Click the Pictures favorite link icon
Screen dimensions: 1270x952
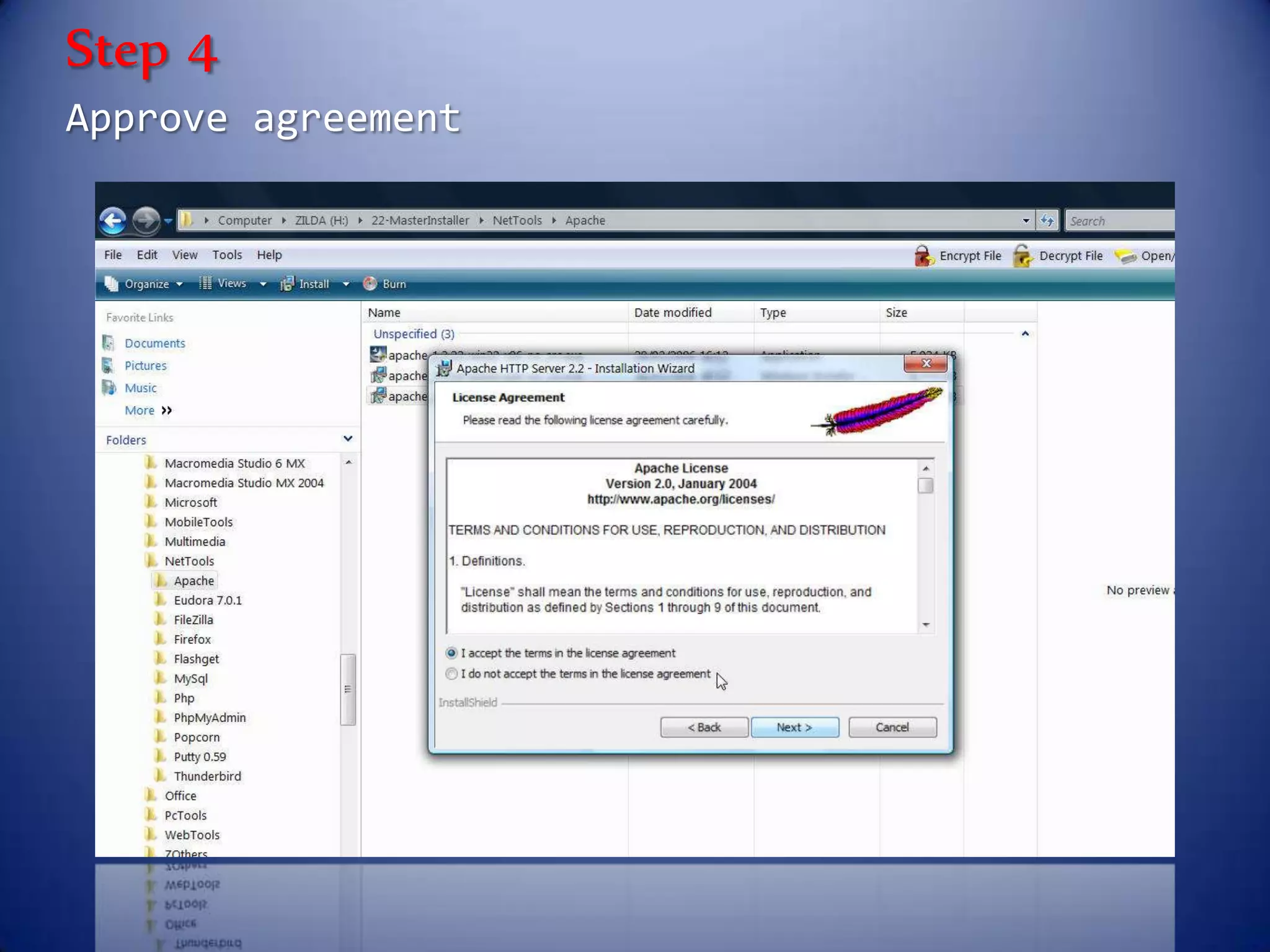click(x=109, y=365)
